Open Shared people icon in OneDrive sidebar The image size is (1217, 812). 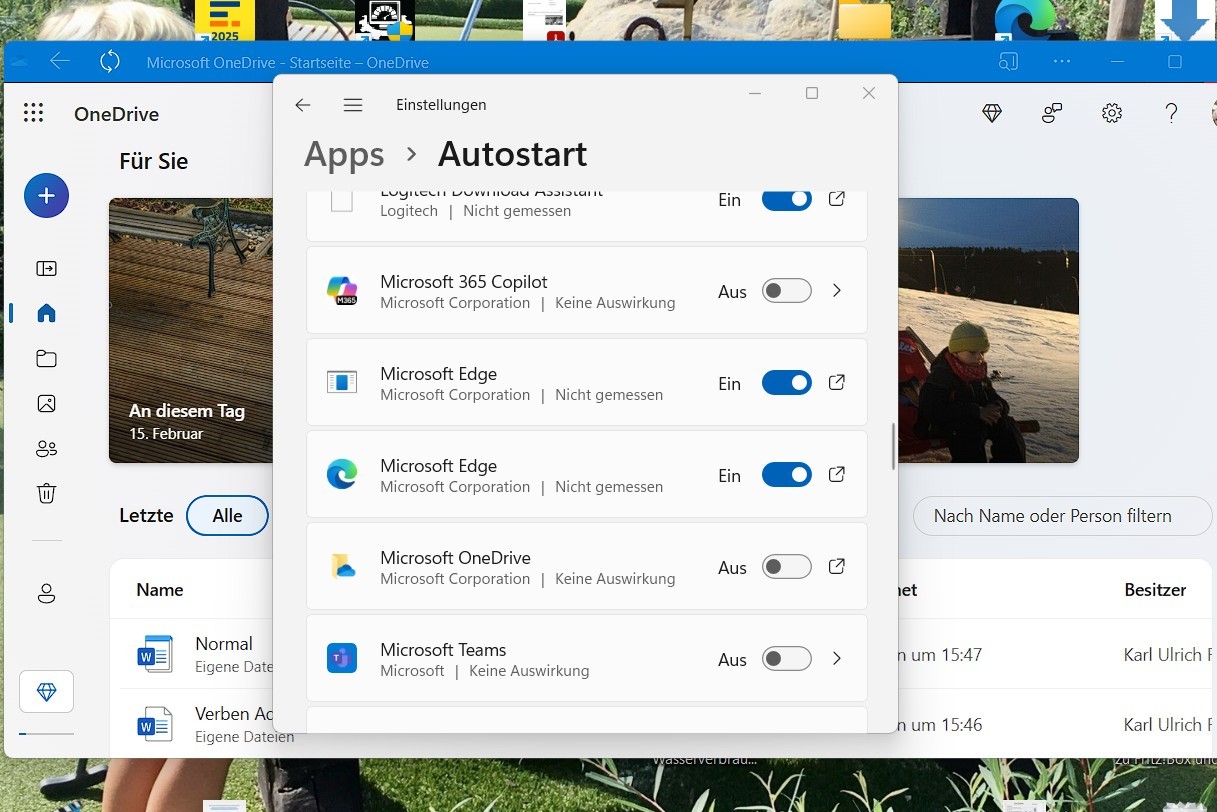[46, 449]
